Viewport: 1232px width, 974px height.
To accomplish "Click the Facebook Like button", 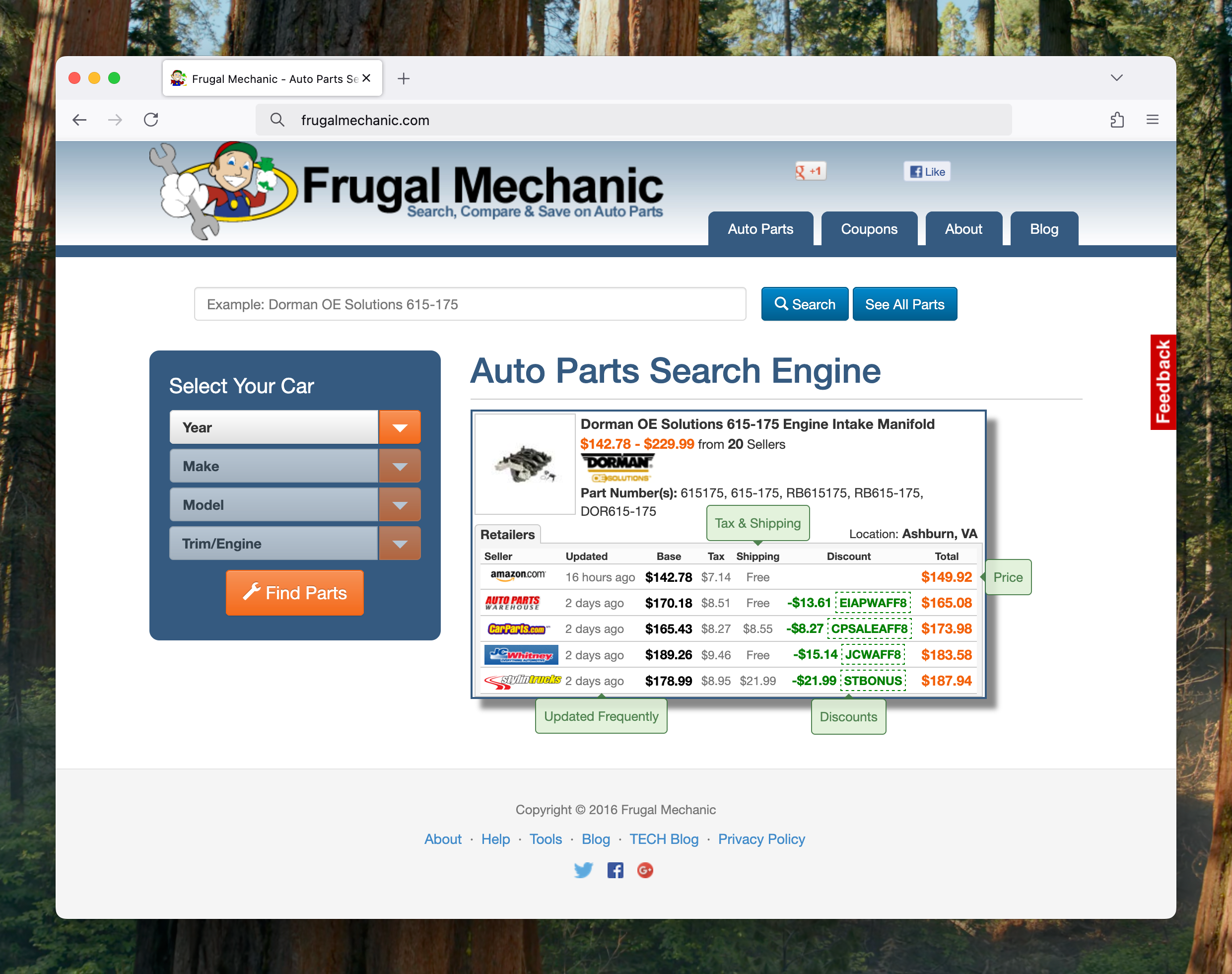I will point(927,172).
